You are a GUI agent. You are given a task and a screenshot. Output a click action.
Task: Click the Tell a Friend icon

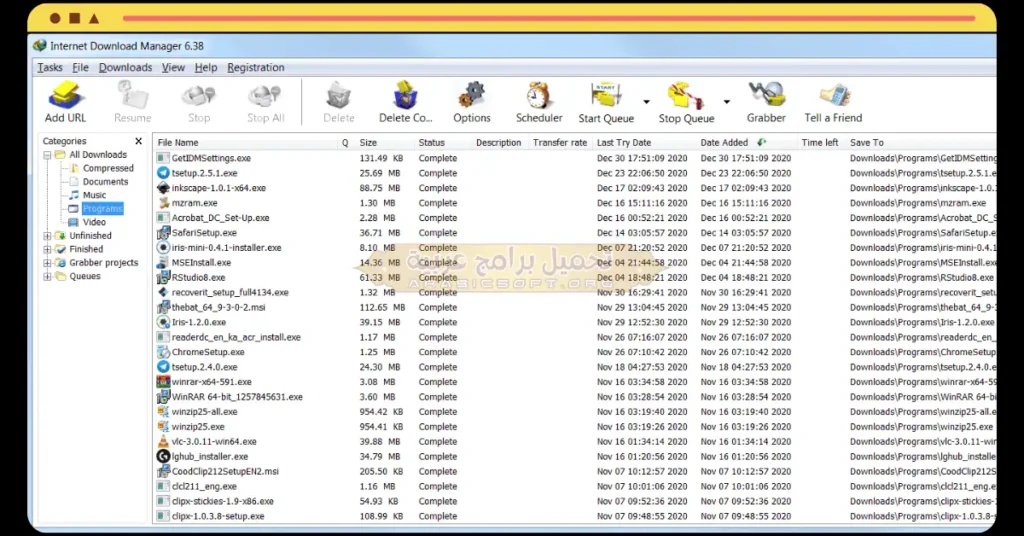pos(834,96)
